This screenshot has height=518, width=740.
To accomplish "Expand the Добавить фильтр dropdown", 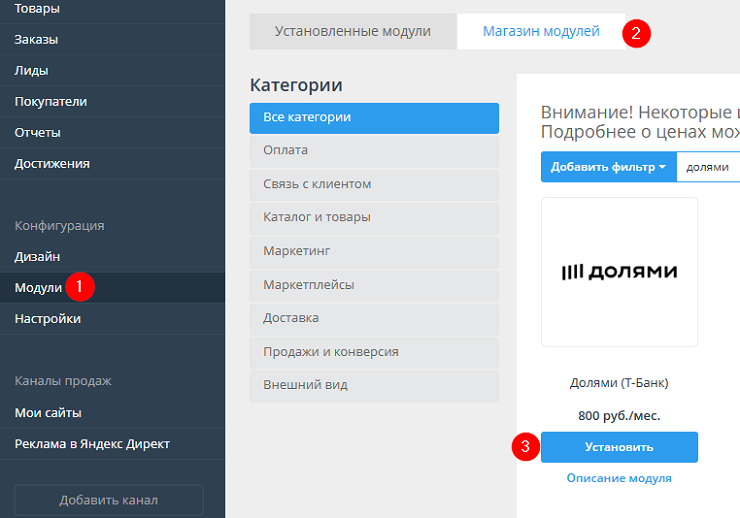I will pos(608,167).
